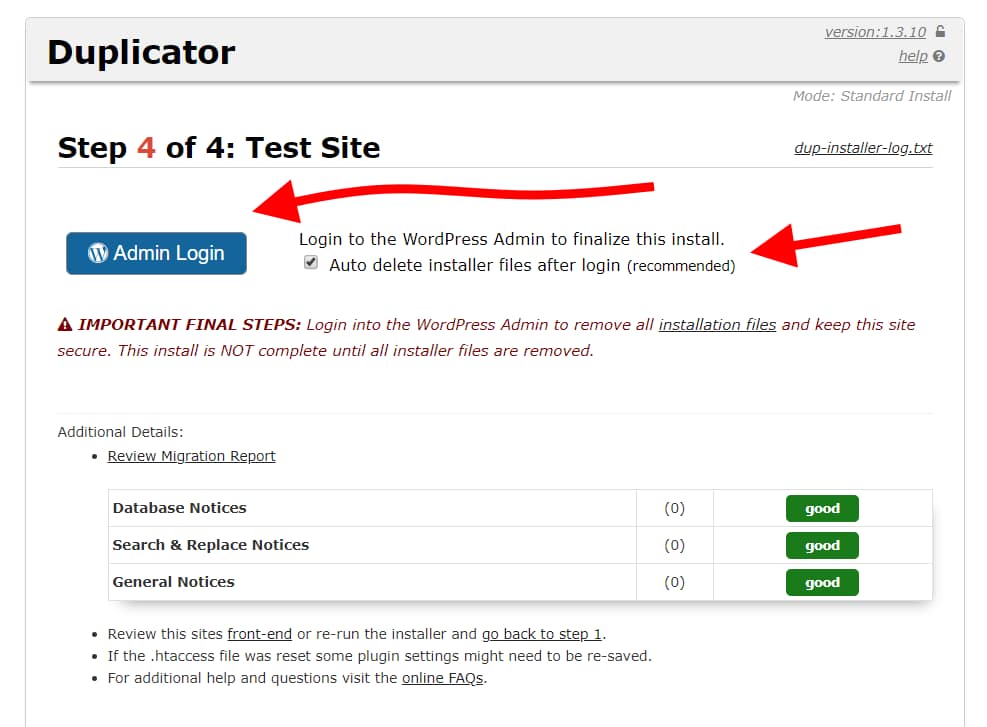Click the good button for Search & Replace Notices
987x727 pixels.
822,545
